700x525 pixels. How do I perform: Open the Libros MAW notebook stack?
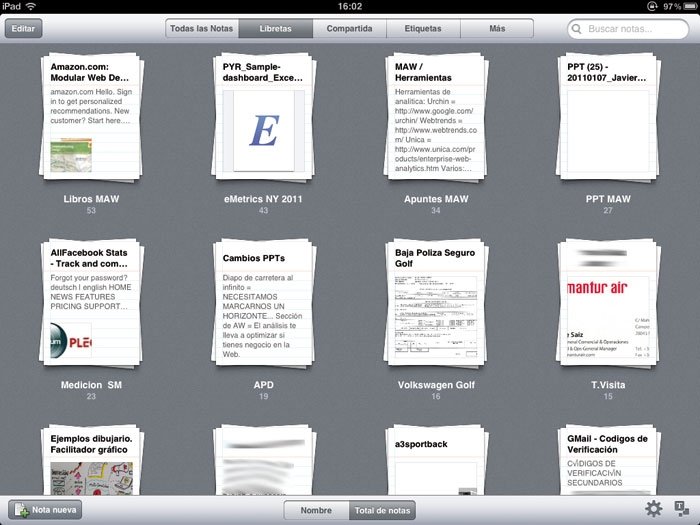[92, 117]
